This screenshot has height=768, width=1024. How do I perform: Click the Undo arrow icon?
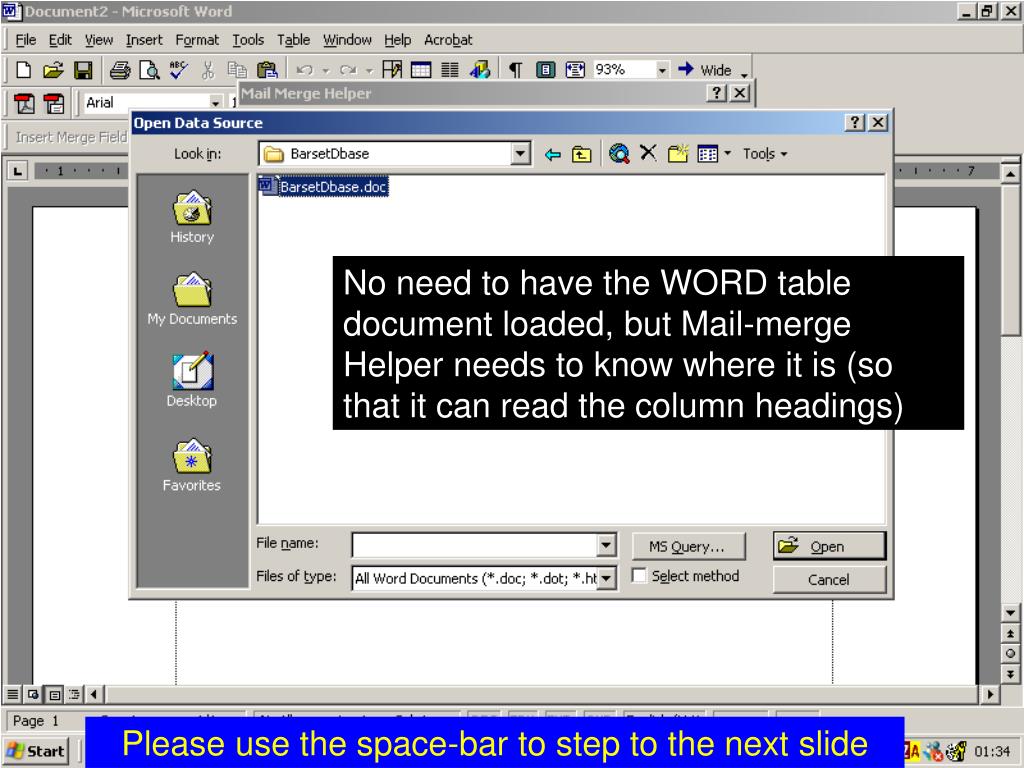point(304,70)
